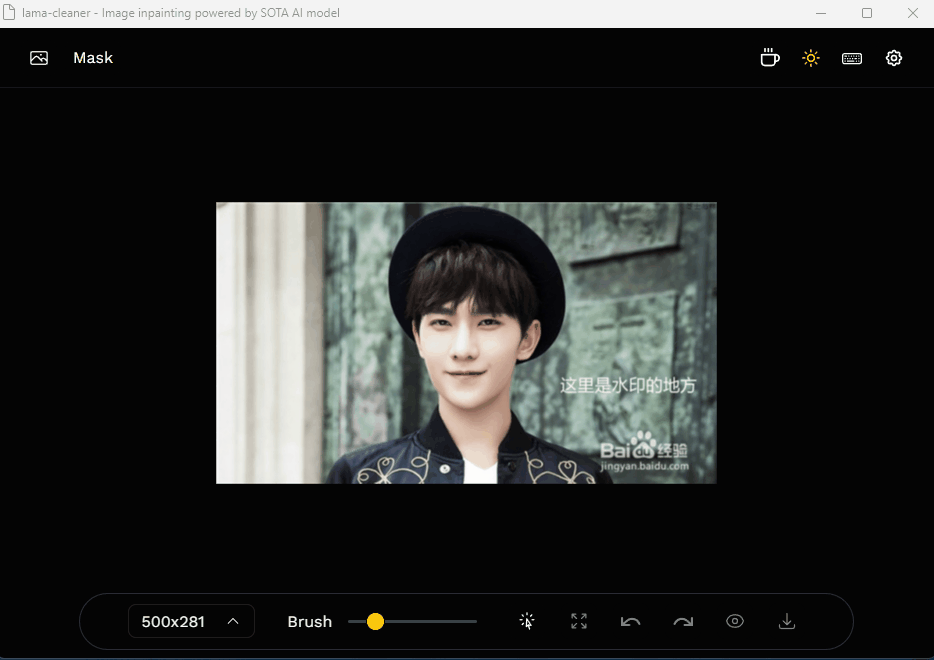The image size is (934, 660).
Task: Click the Brush label in toolbar
Action: [x=310, y=621]
